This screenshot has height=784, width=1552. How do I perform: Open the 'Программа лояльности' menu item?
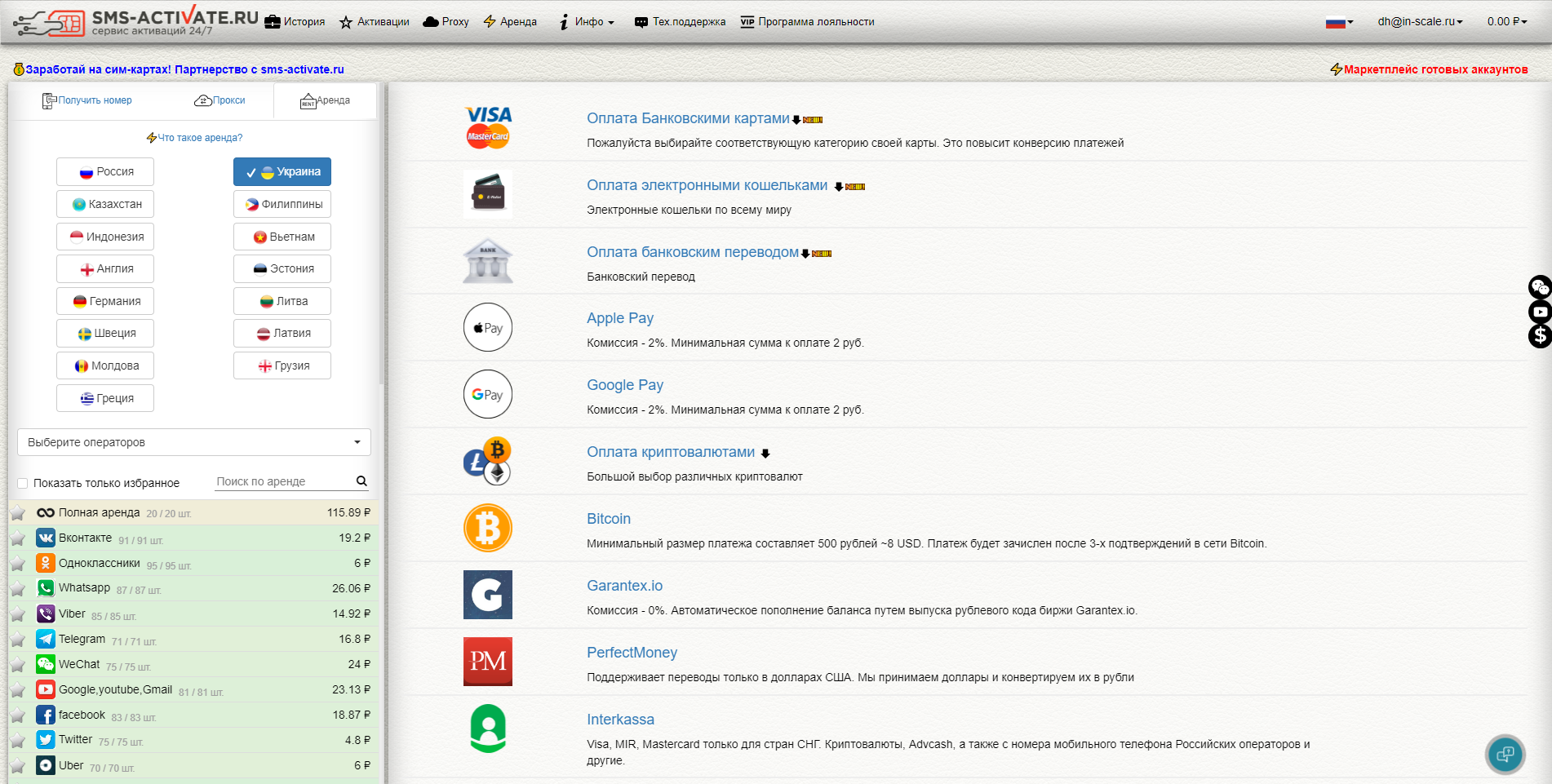pos(808,22)
